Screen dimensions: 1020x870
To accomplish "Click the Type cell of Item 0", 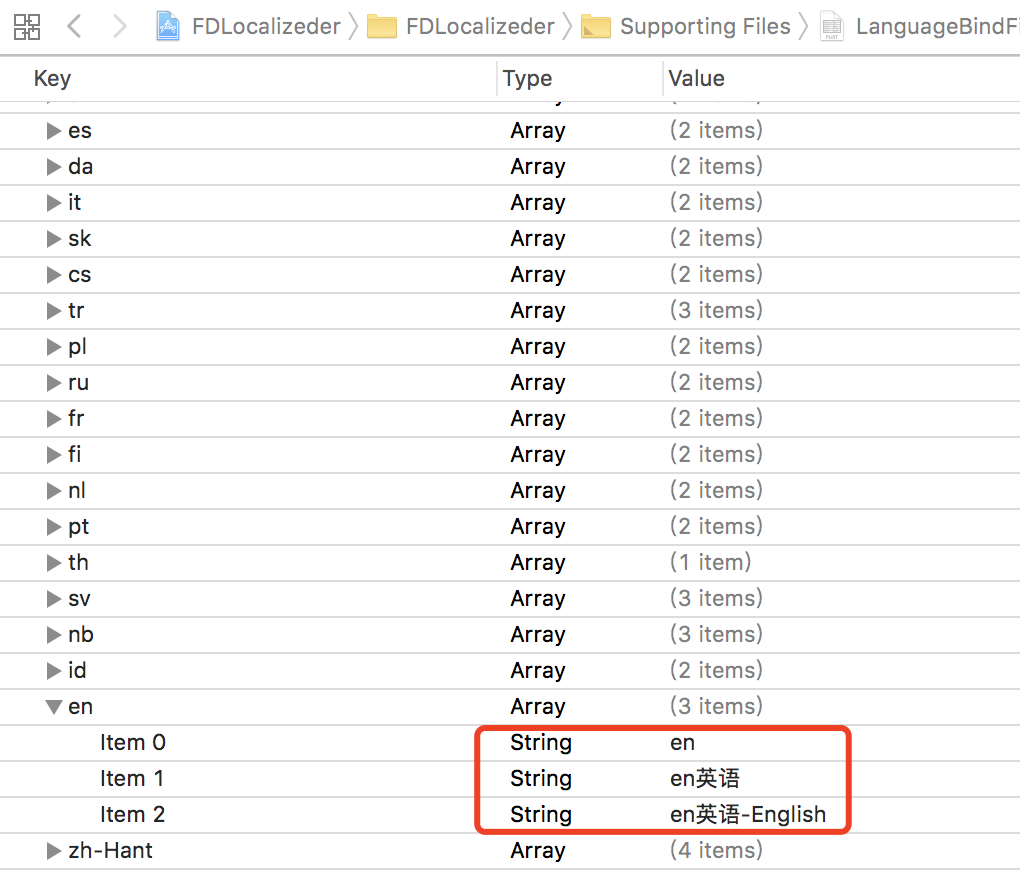I will pyautogui.click(x=541, y=742).
